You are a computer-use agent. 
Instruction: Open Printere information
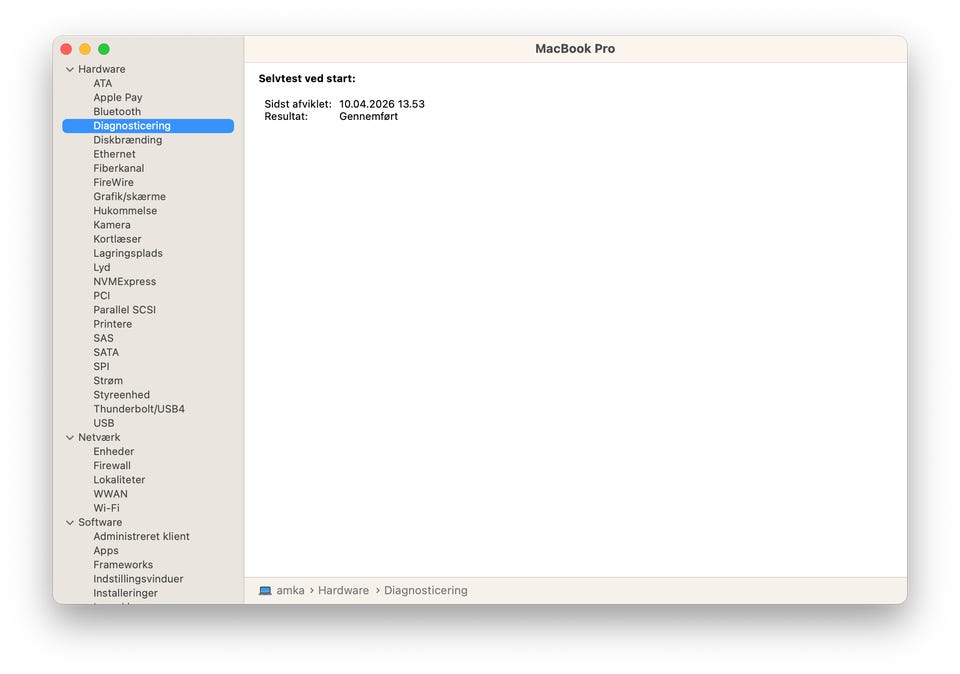click(113, 324)
